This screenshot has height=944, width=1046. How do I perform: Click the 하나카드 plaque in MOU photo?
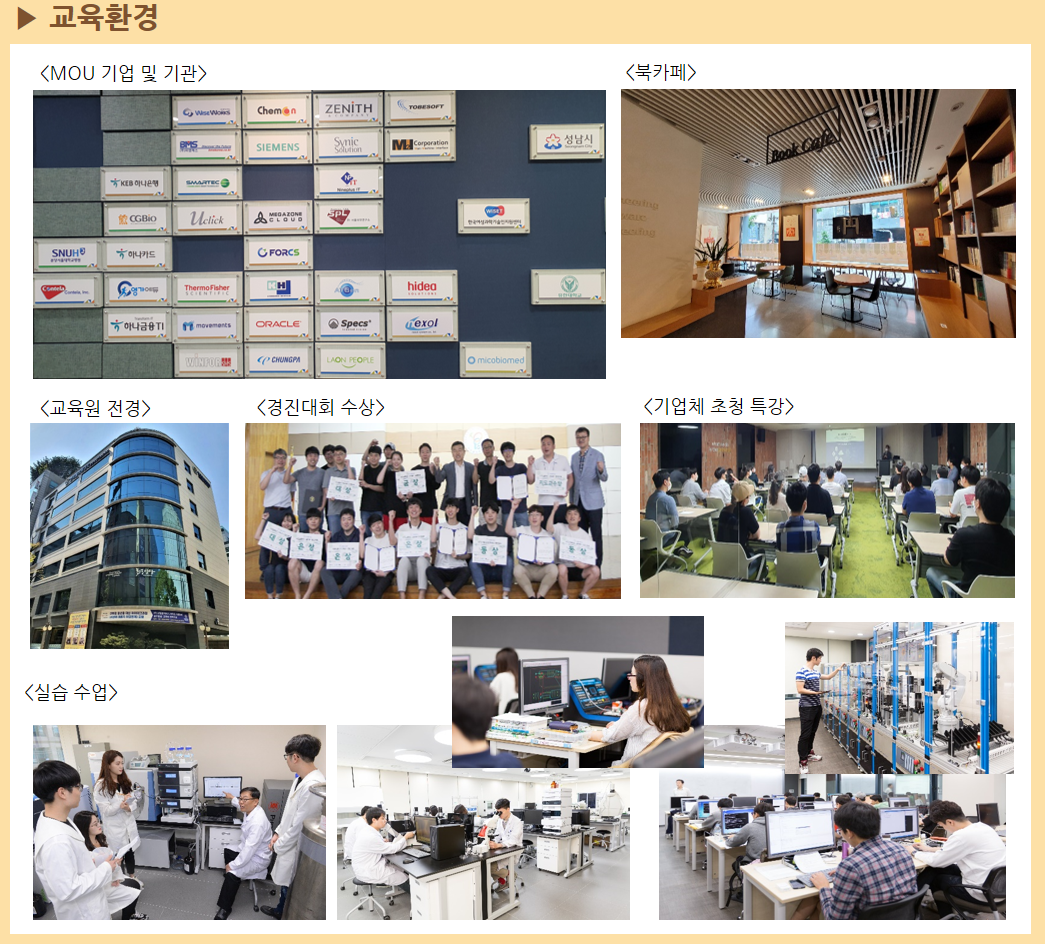(x=137, y=254)
